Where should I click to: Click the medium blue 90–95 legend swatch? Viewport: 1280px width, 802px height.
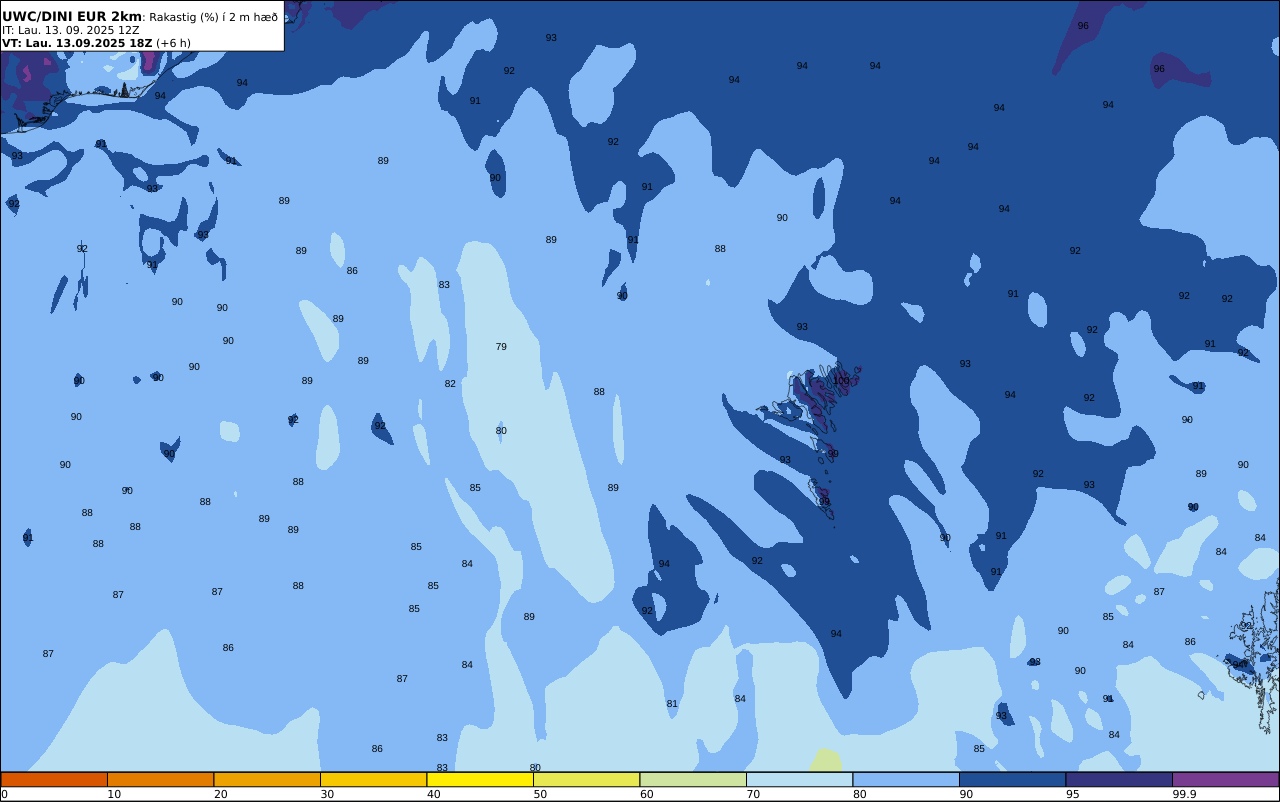[x=1012, y=779]
